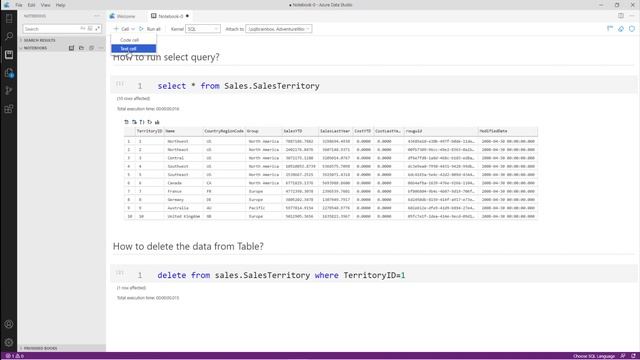Image resolution: width=640 pixels, height=360 pixels.
Task: Click the save as JSON icon above results grid
Action: (x=142, y=122)
